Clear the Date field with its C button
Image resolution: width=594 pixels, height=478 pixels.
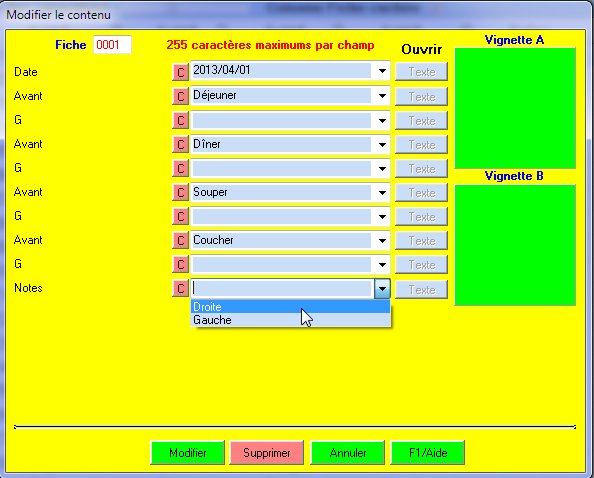(180, 72)
